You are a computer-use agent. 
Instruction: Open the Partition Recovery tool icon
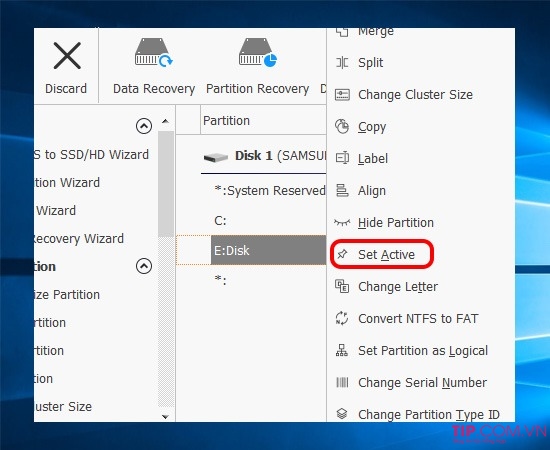pyautogui.click(x=257, y=53)
